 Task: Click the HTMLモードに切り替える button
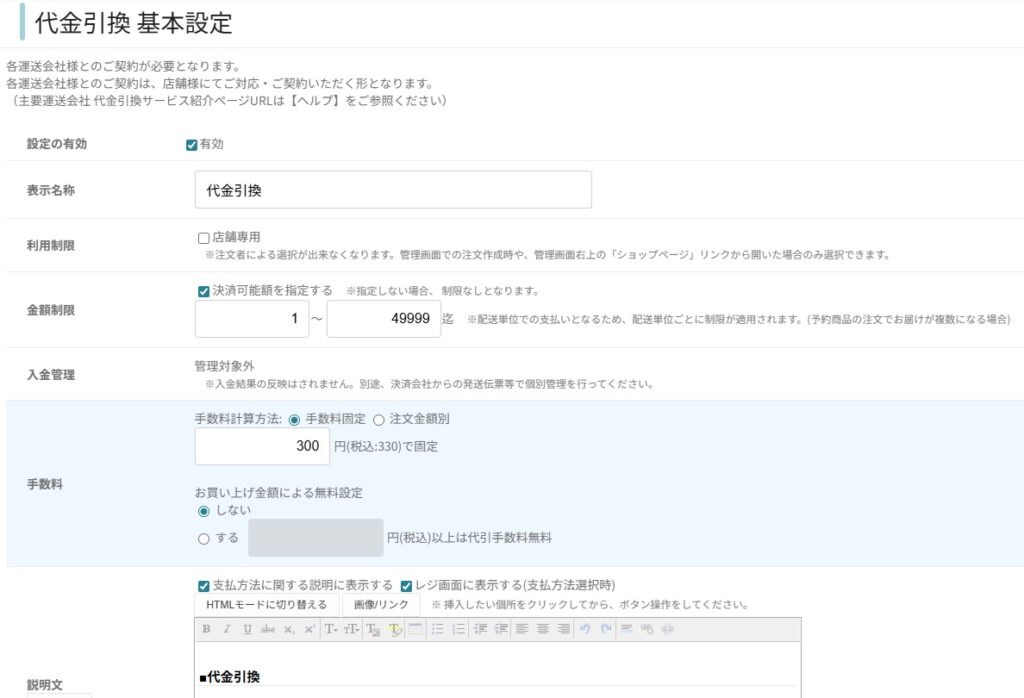click(266, 605)
